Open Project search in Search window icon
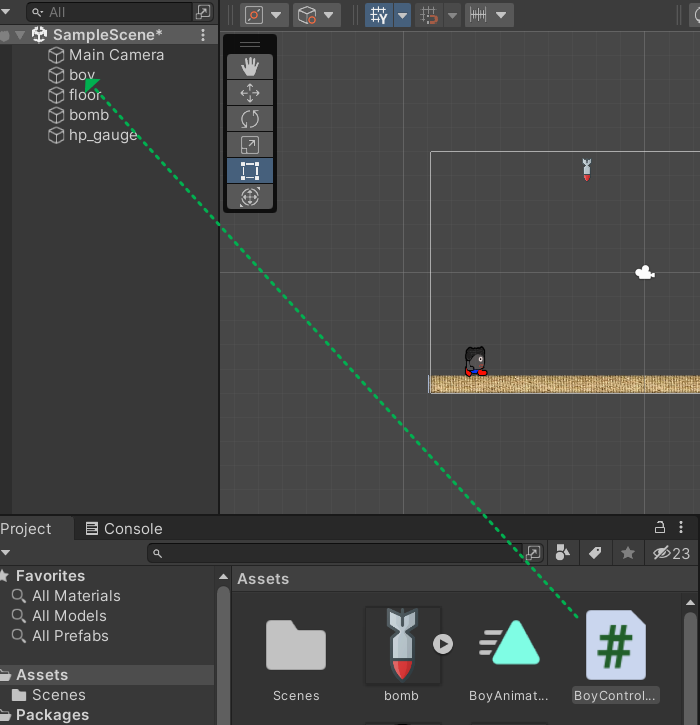The width and height of the screenshot is (700, 725). tap(534, 553)
